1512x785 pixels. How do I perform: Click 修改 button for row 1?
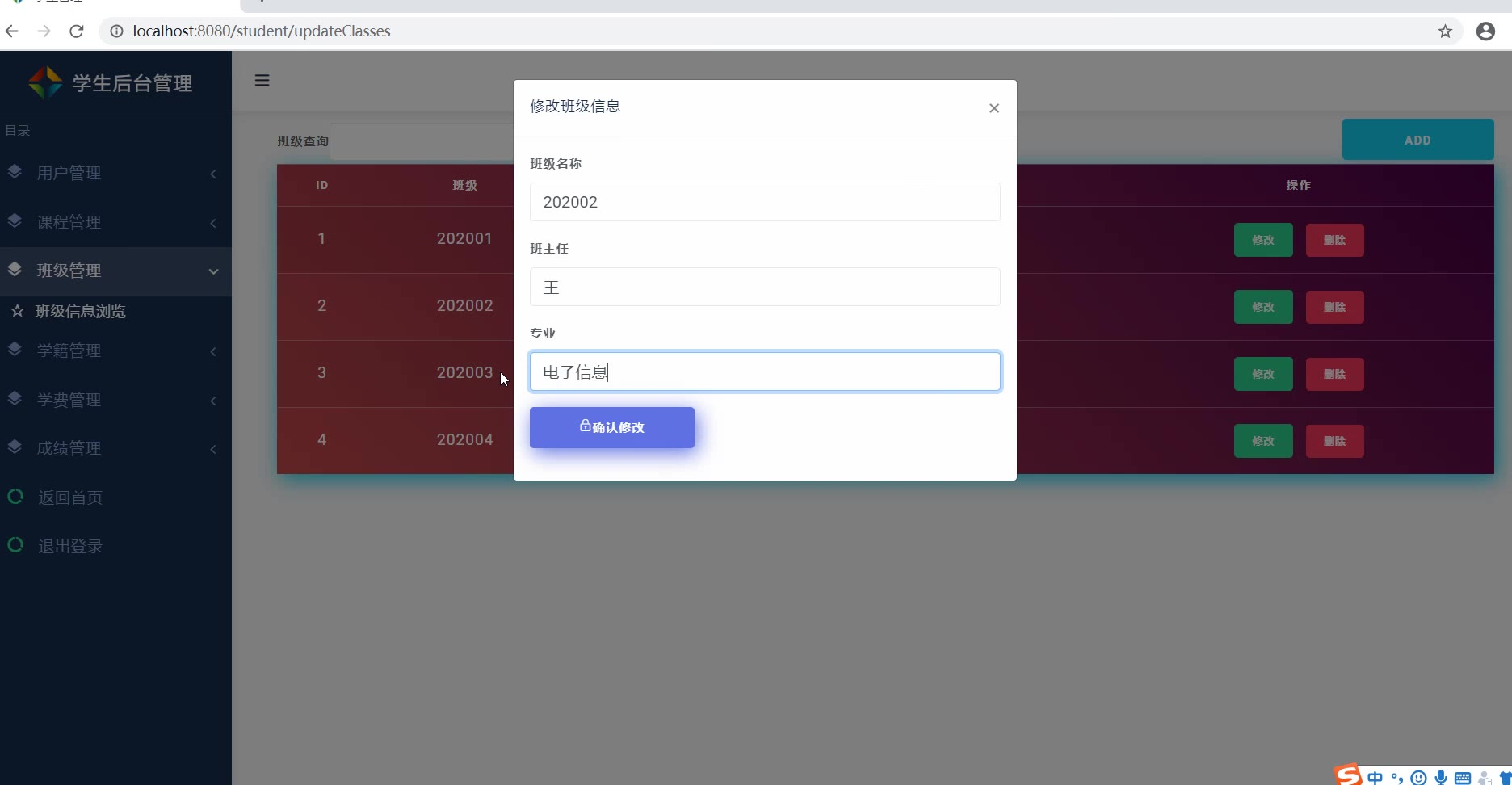[1263, 240]
